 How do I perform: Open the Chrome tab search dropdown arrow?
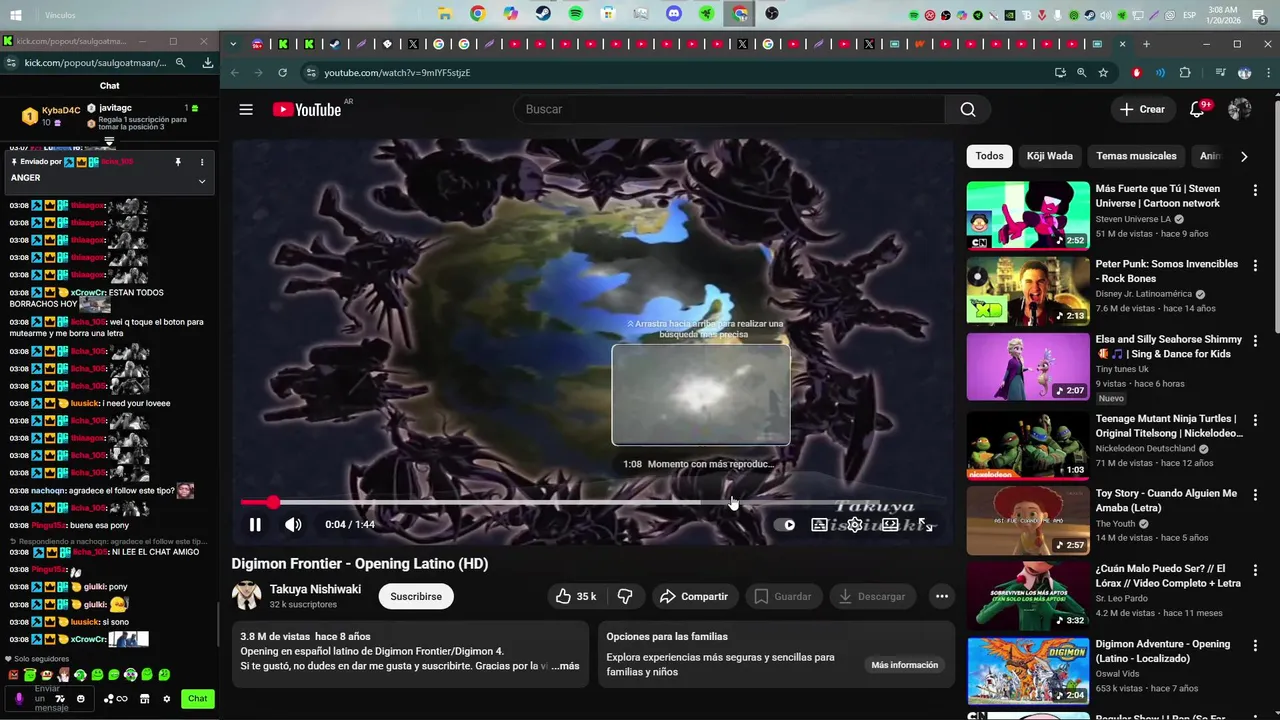[233, 44]
